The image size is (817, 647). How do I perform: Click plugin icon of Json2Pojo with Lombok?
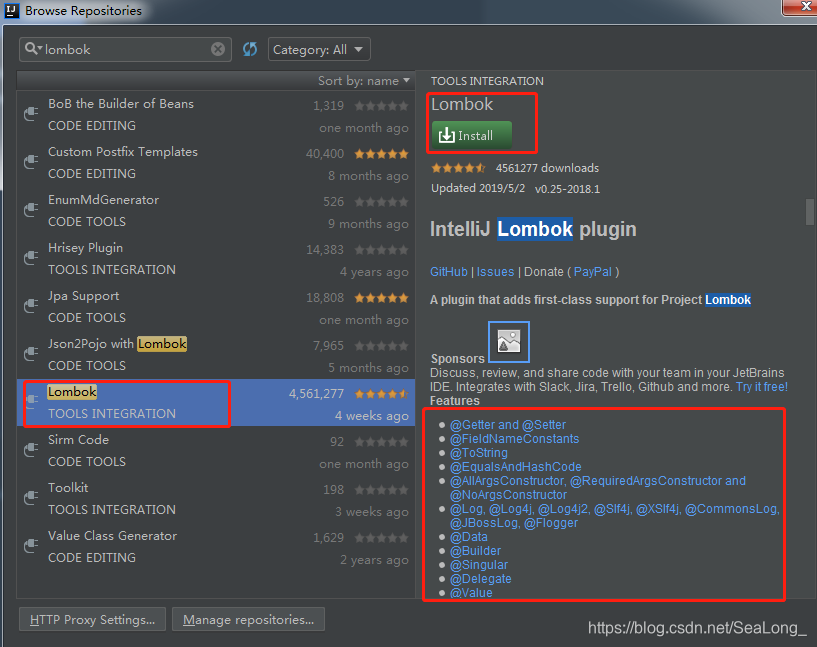(31, 354)
